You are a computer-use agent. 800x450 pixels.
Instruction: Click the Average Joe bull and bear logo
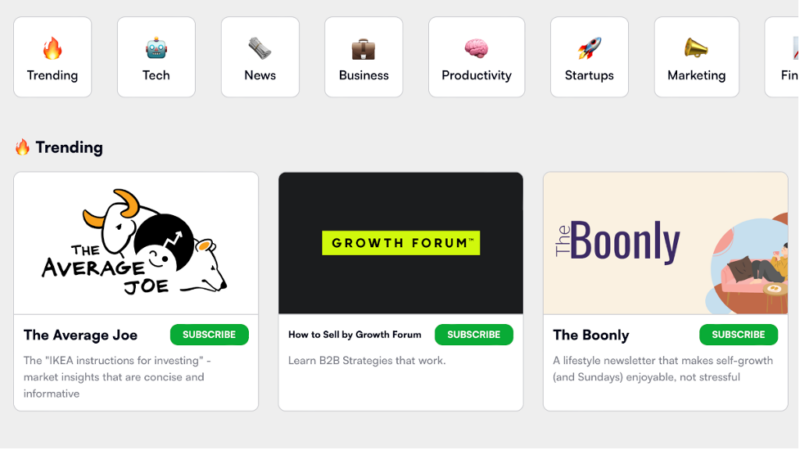(x=136, y=244)
